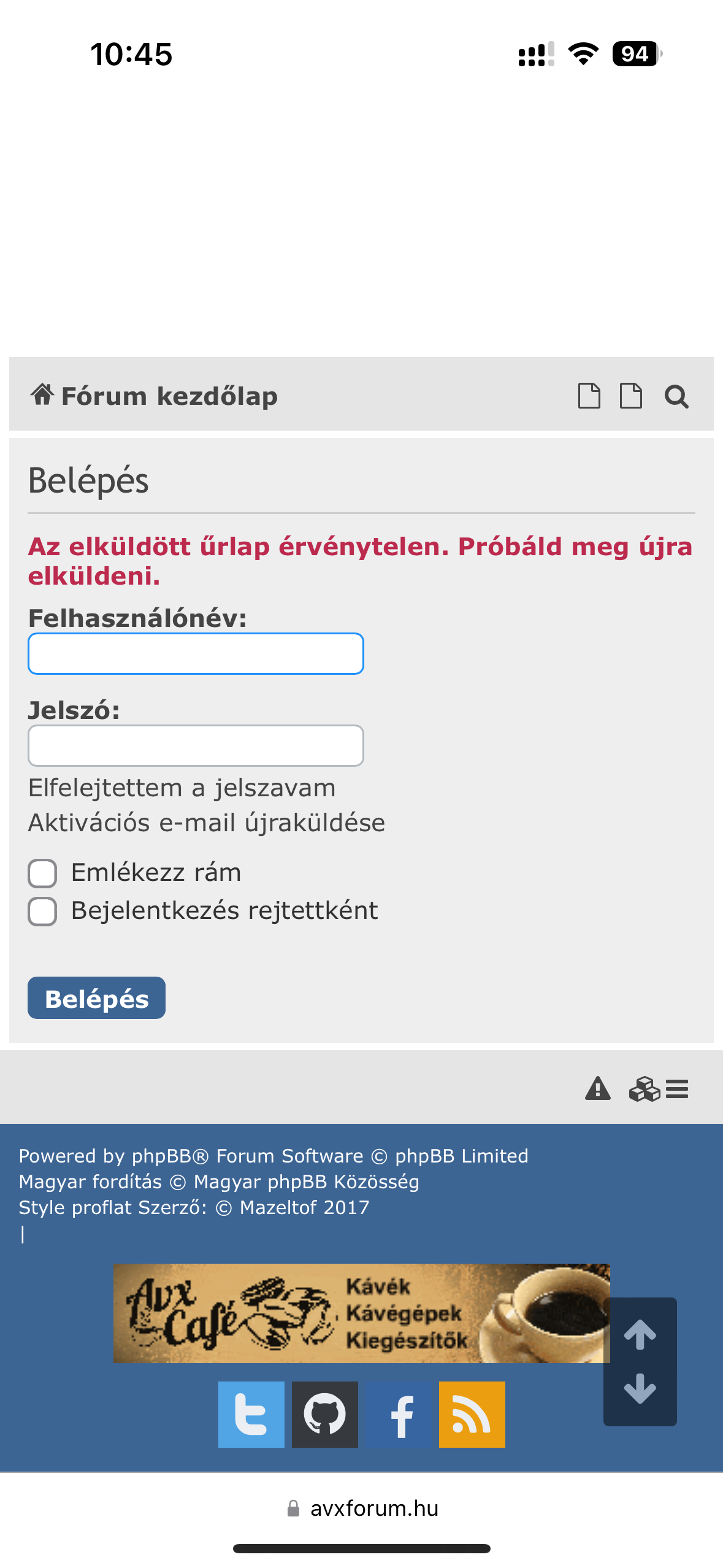Click the second document icon in header
The width and height of the screenshot is (723, 1568).
[x=630, y=396]
